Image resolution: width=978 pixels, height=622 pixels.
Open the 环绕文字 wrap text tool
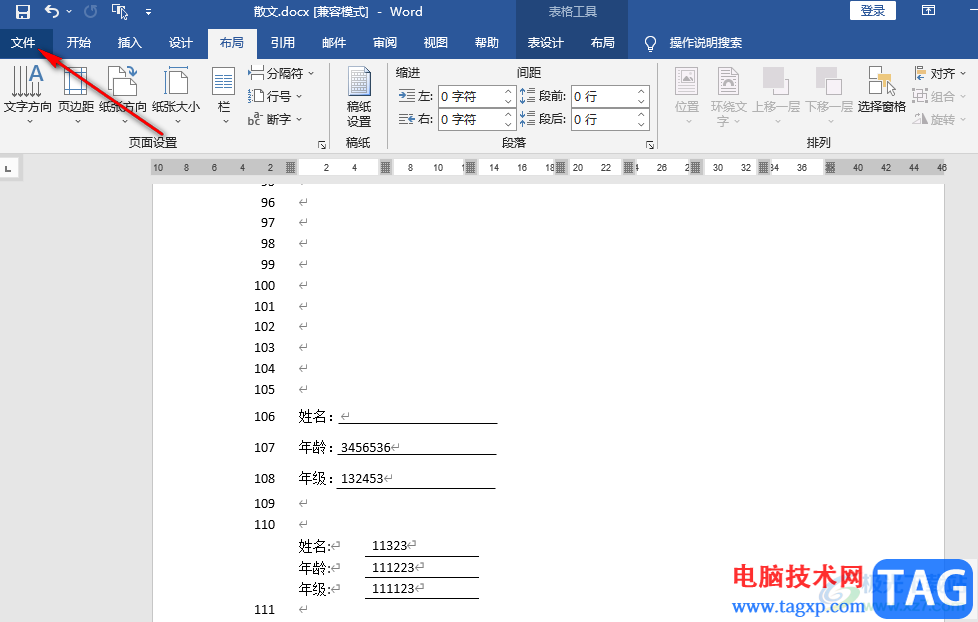click(x=728, y=95)
